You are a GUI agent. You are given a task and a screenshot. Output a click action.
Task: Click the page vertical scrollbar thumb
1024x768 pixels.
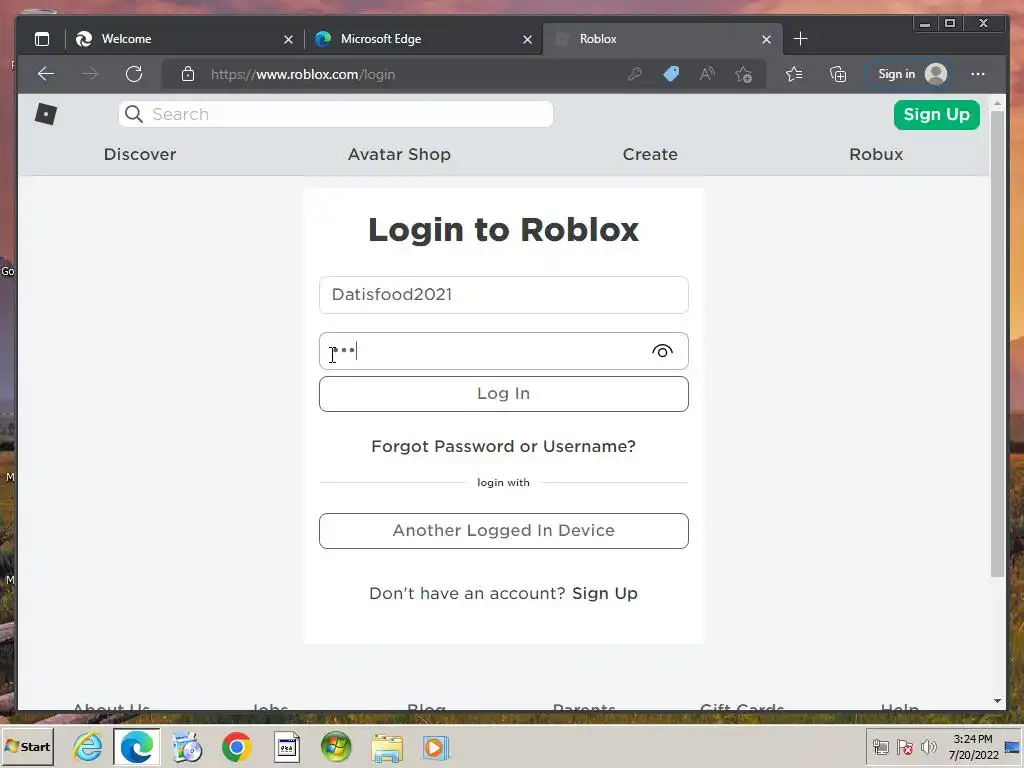click(997, 344)
